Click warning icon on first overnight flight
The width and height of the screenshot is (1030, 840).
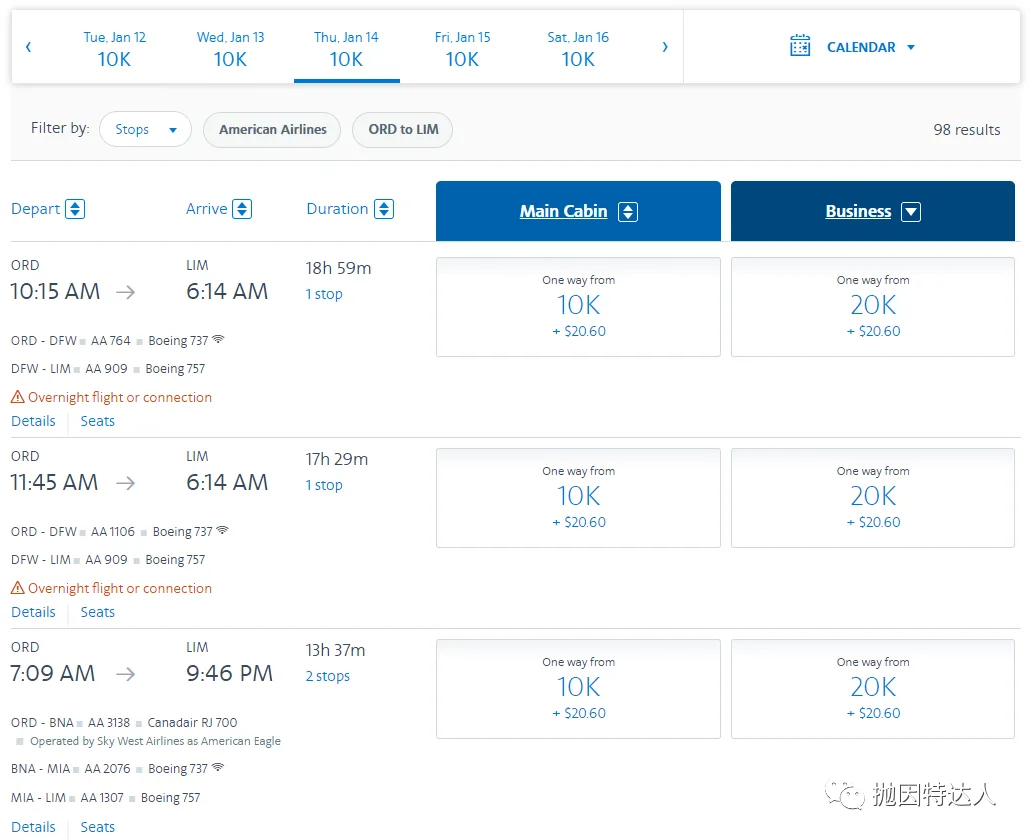[x=18, y=397]
